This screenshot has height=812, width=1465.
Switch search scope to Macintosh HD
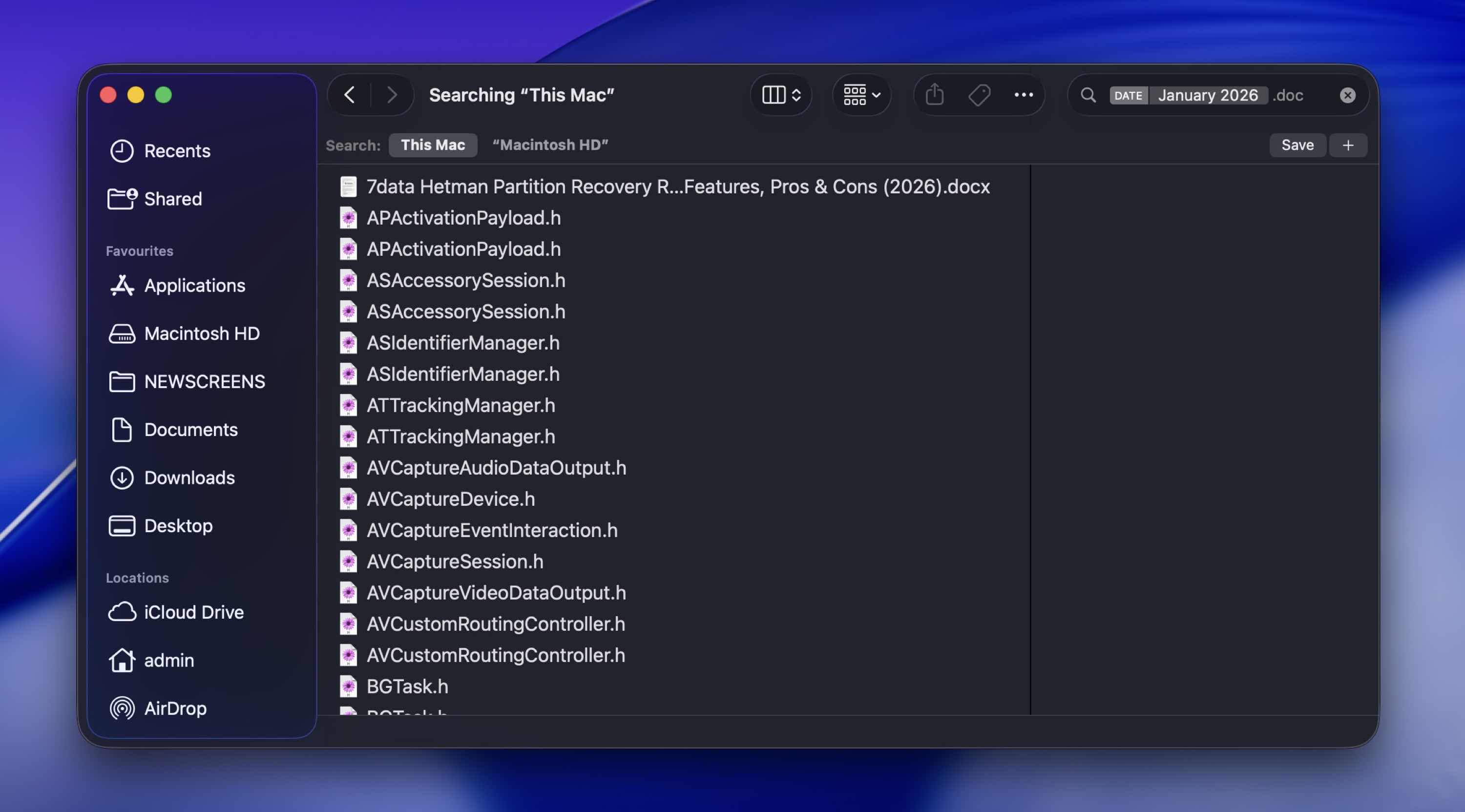click(549, 145)
